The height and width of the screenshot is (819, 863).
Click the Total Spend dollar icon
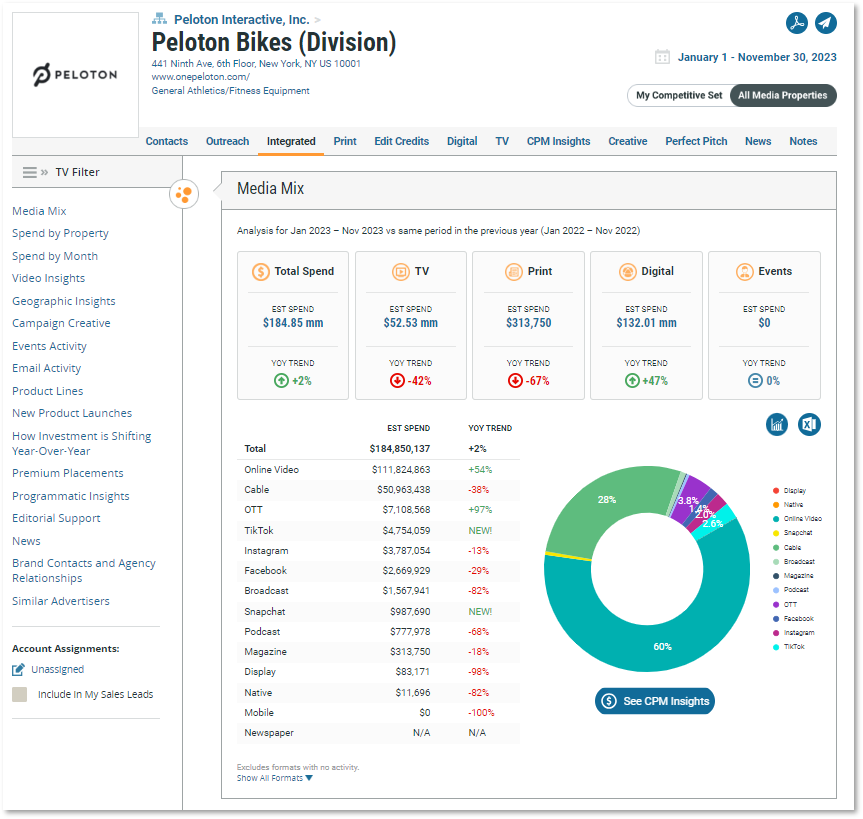tap(260, 271)
